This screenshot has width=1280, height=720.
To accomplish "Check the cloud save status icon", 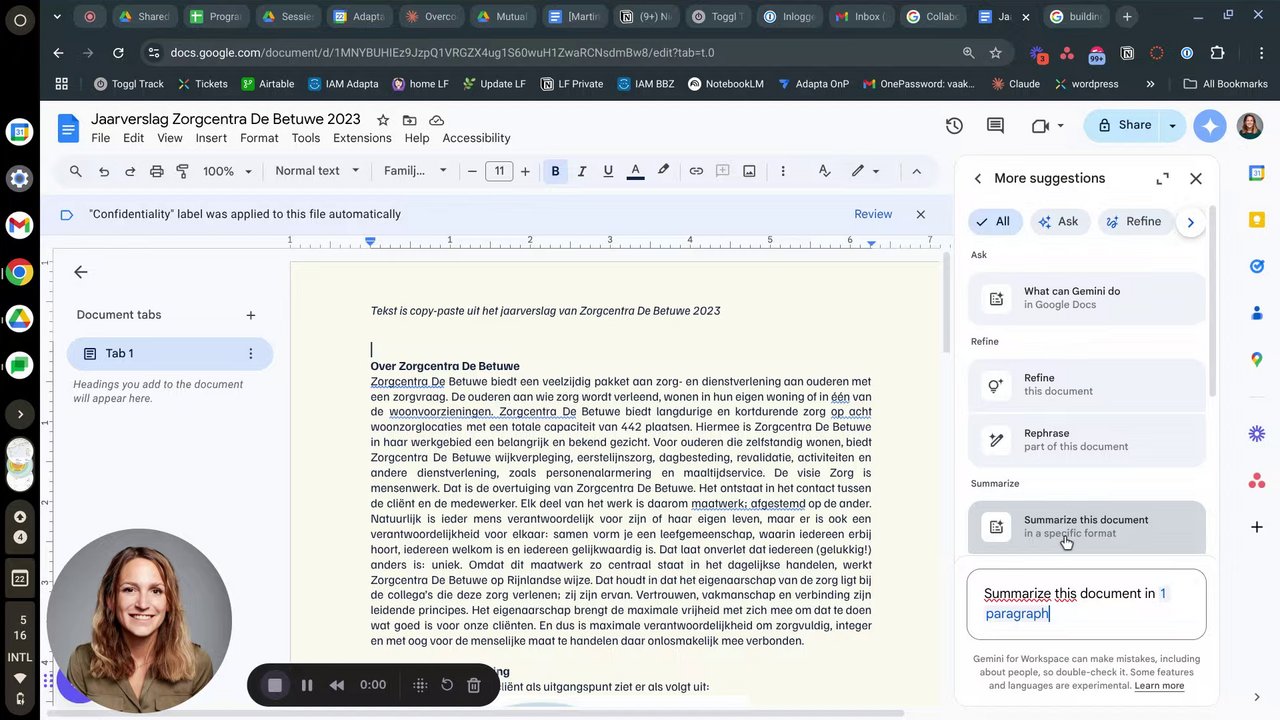I will [x=437, y=120].
